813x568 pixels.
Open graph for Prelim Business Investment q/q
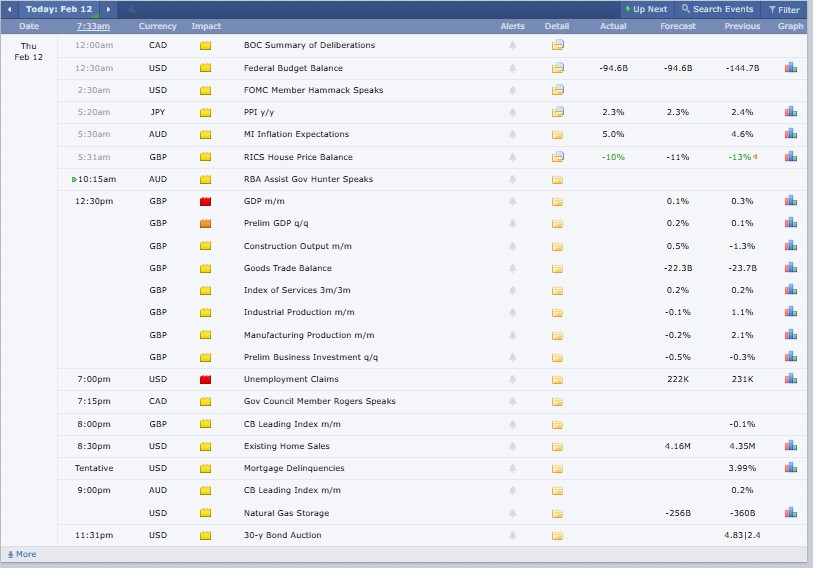[x=791, y=356]
